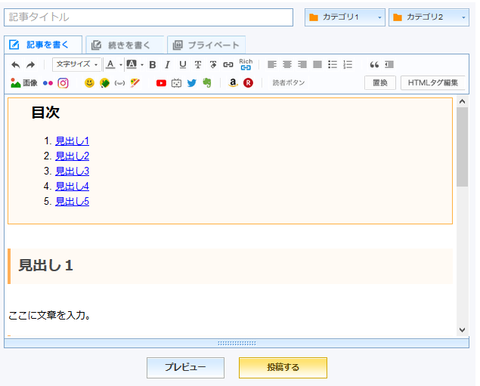480x386 pixels.
Task: Insert an Instagram post
Action: click(x=63, y=83)
